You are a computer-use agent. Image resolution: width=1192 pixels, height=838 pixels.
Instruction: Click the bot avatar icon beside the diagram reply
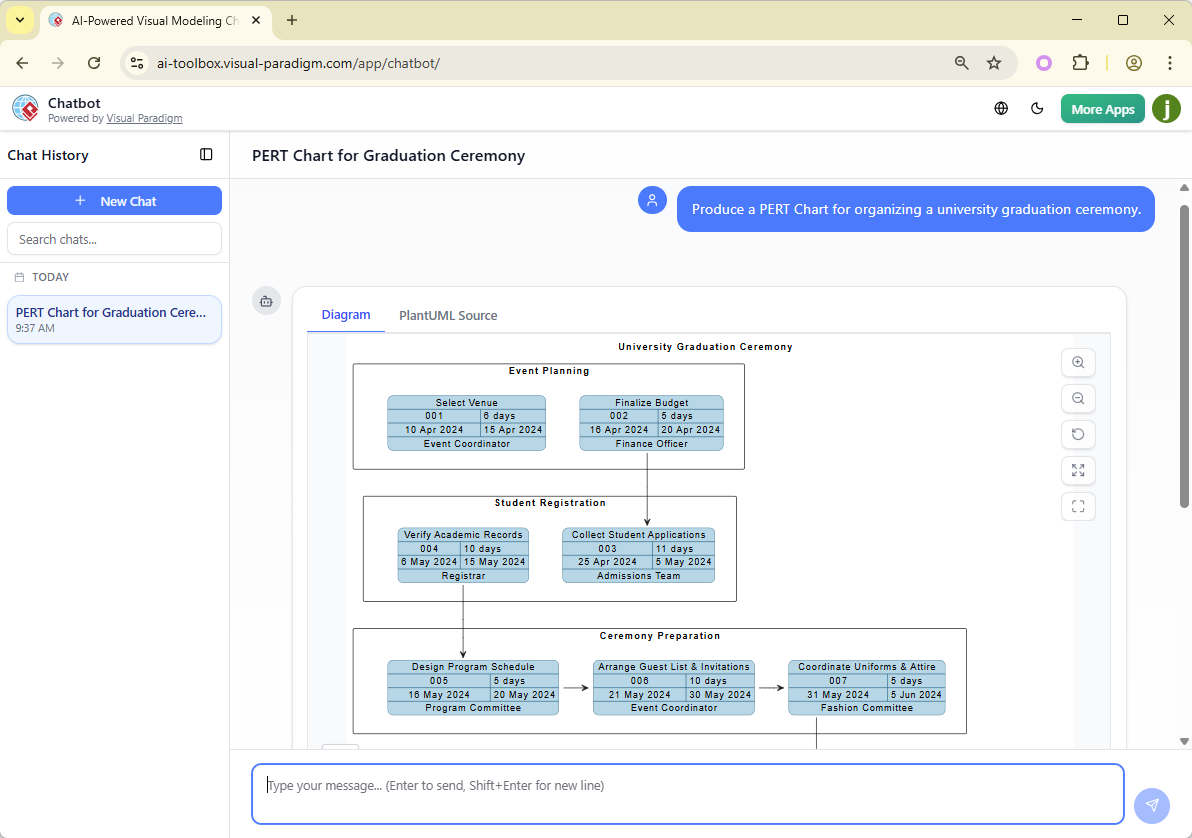point(266,300)
